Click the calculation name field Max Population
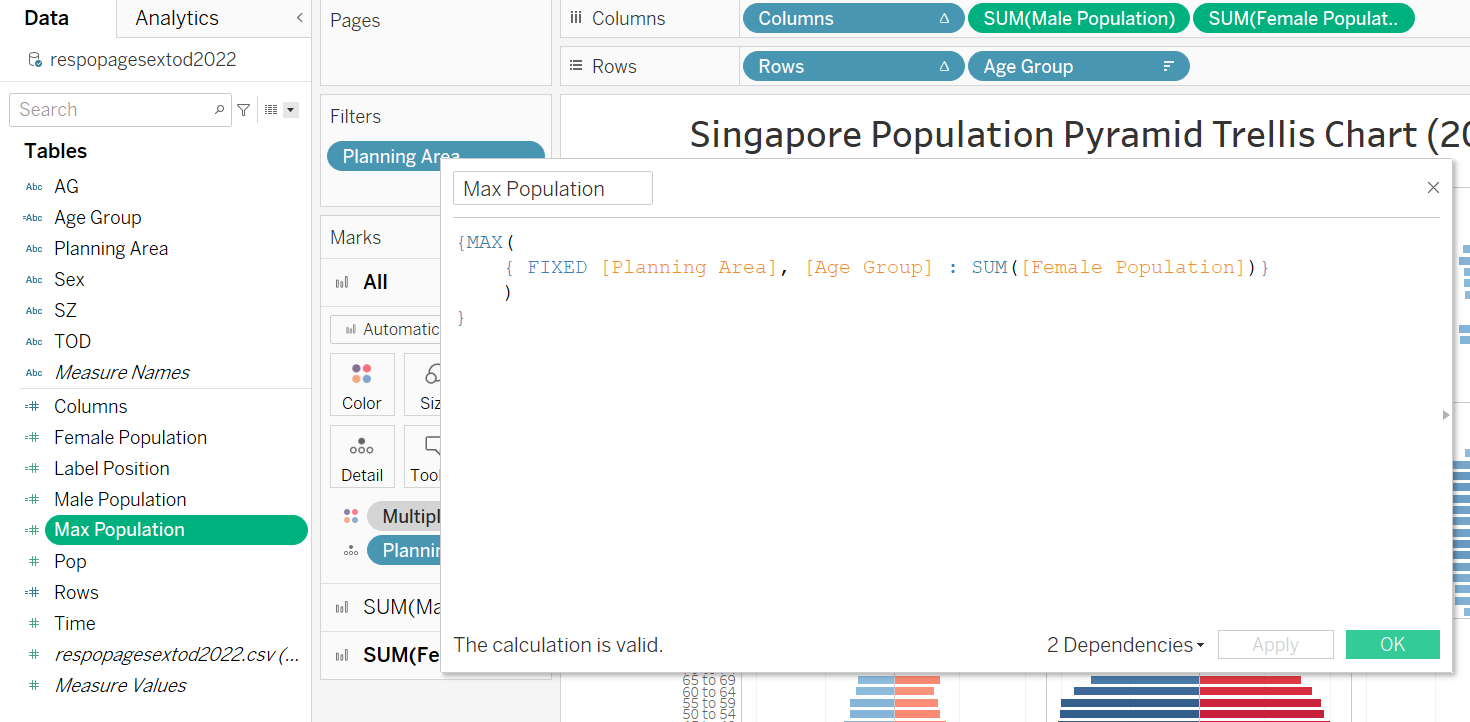1470x722 pixels. click(x=552, y=189)
